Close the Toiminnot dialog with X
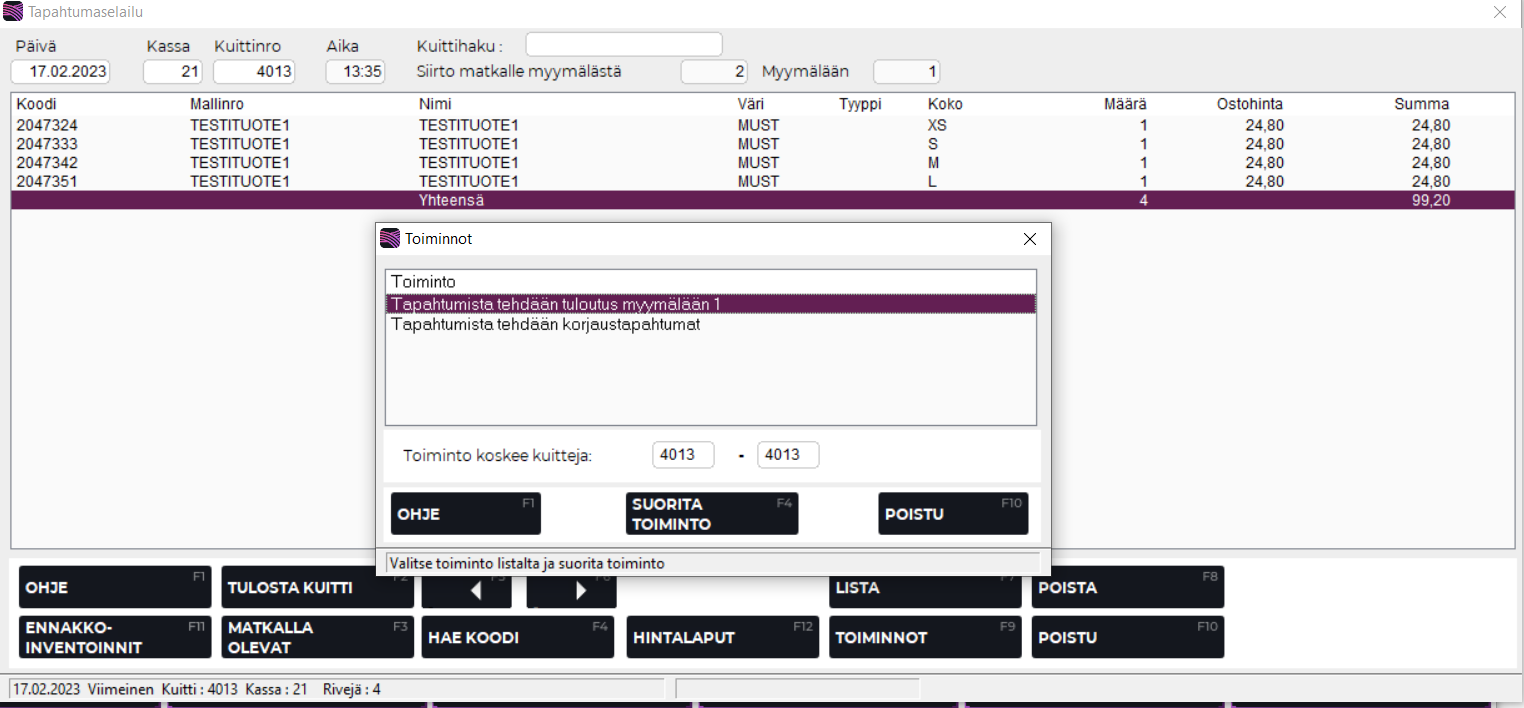The width and height of the screenshot is (1524, 708). click(x=1030, y=239)
